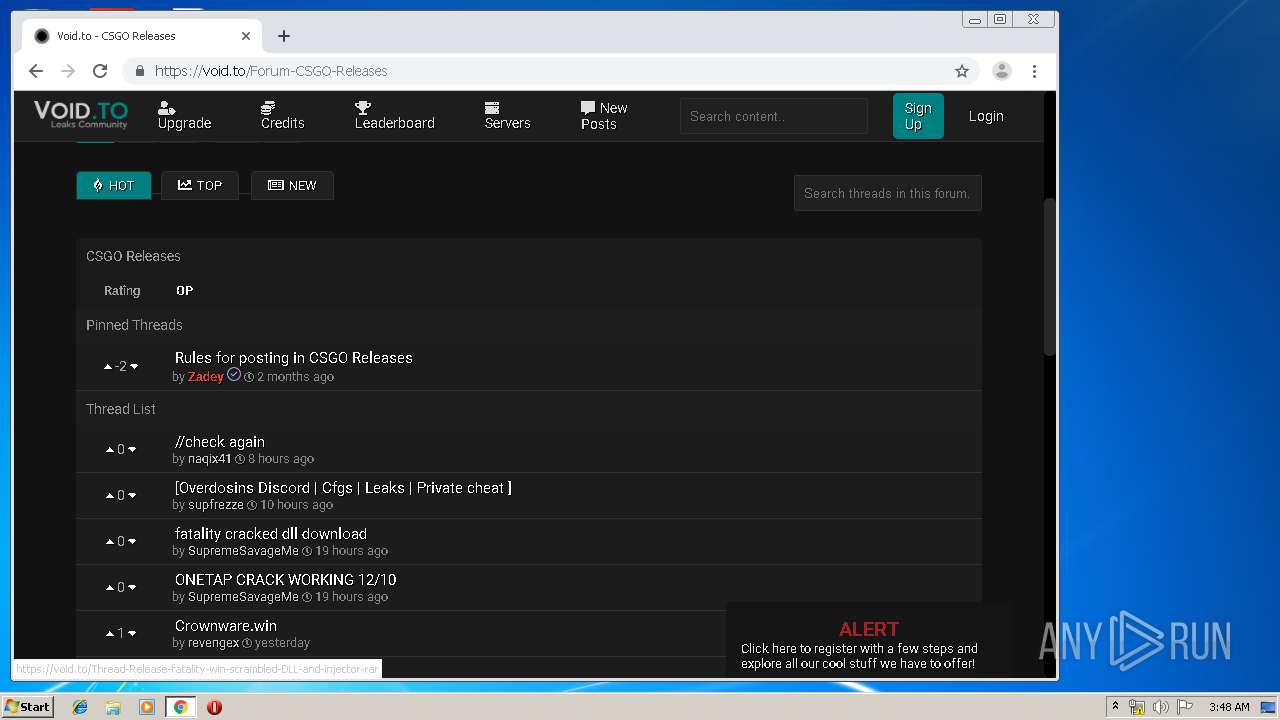1280x720 pixels.
Task: Open New Posts
Action: [x=604, y=116]
